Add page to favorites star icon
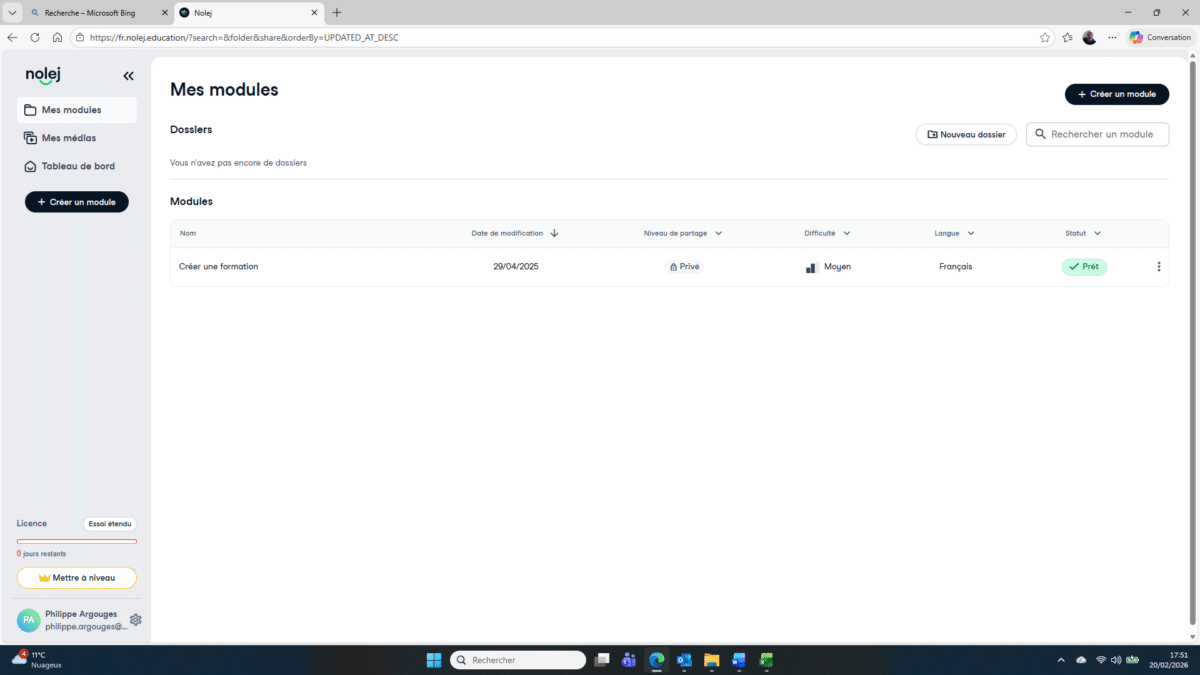 tap(1045, 37)
